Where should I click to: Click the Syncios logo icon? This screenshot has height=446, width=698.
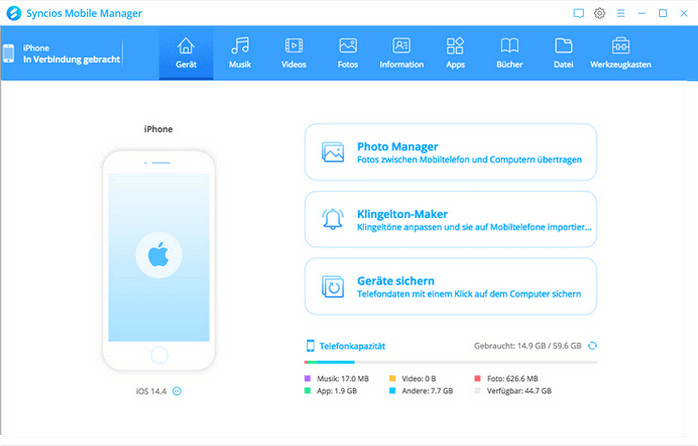click(14, 13)
